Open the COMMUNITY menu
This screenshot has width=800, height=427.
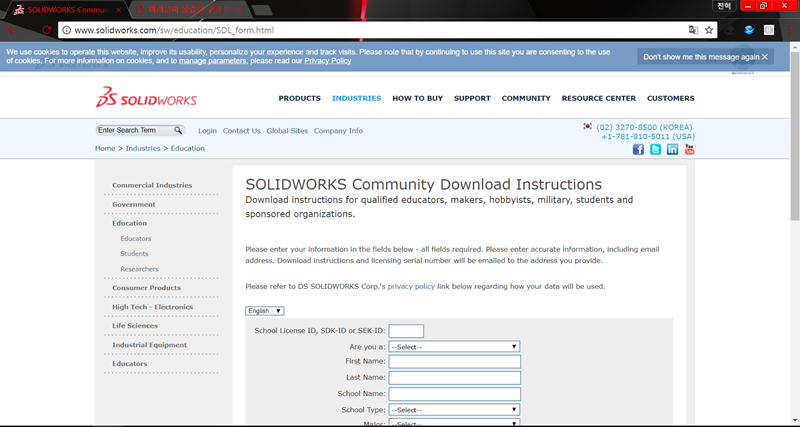coord(526,98)
